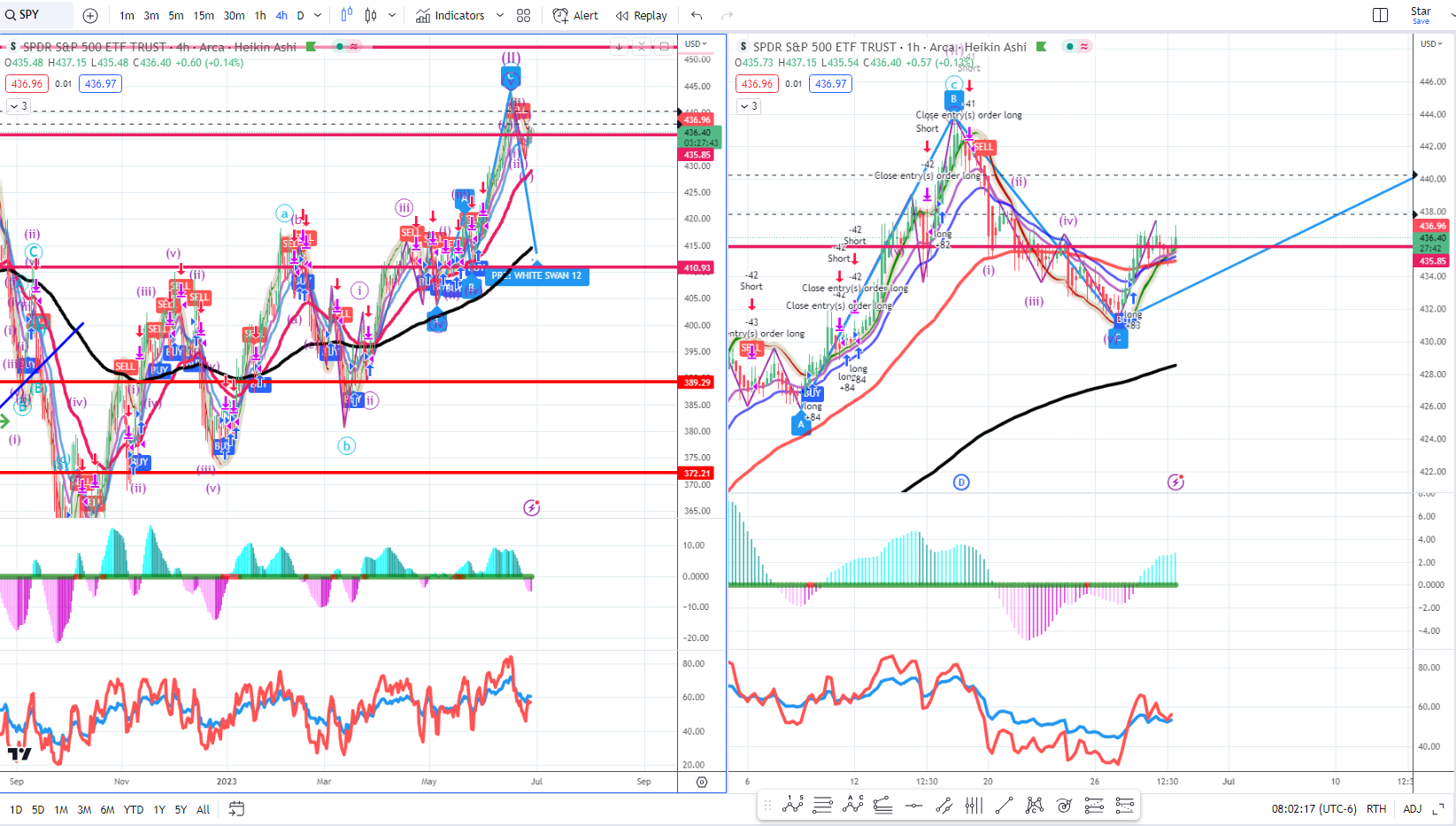
Task: Select the parallel channel tool icon
Action: (944, 805)
